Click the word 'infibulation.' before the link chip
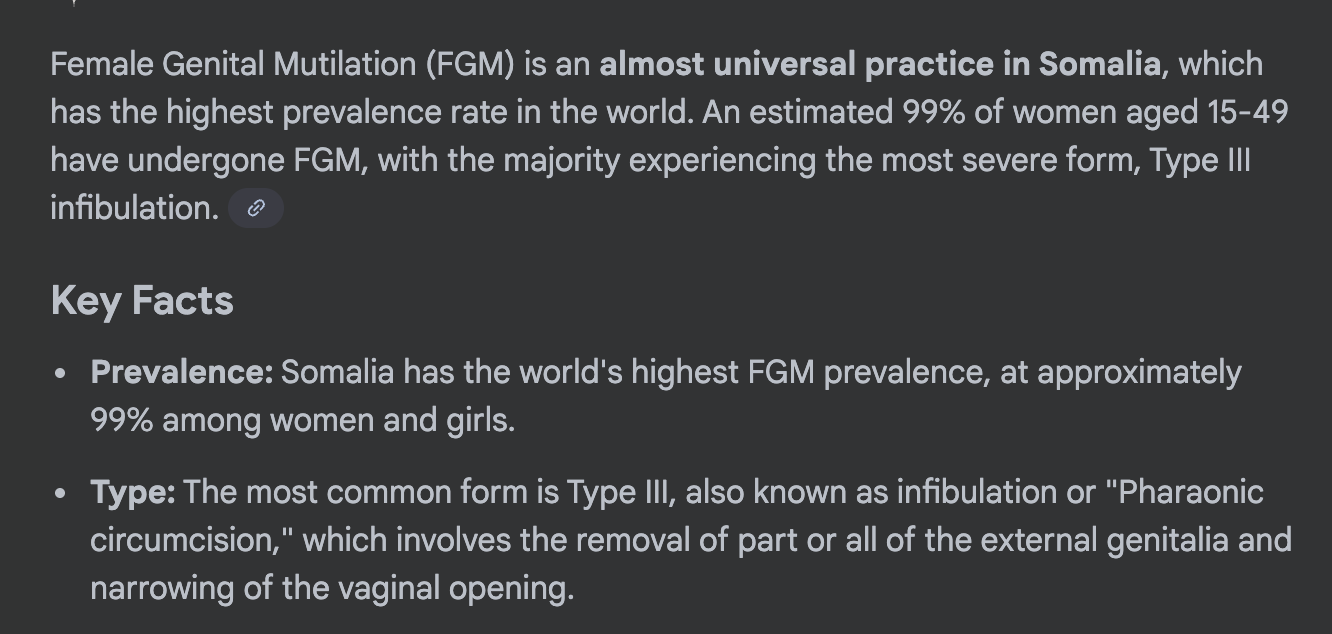 [x=134, y=208]
